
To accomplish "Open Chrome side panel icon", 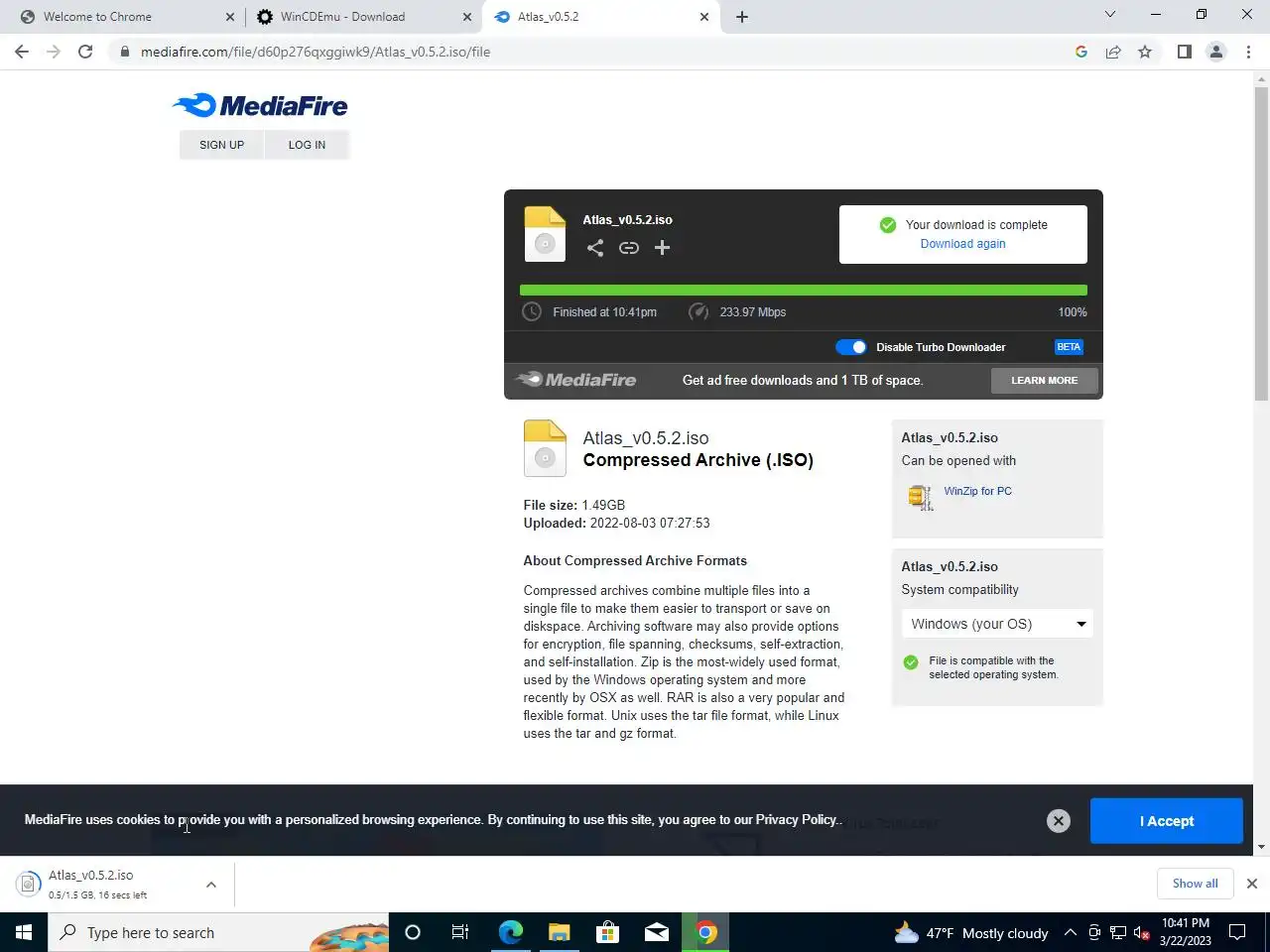I will point(1184,52).
